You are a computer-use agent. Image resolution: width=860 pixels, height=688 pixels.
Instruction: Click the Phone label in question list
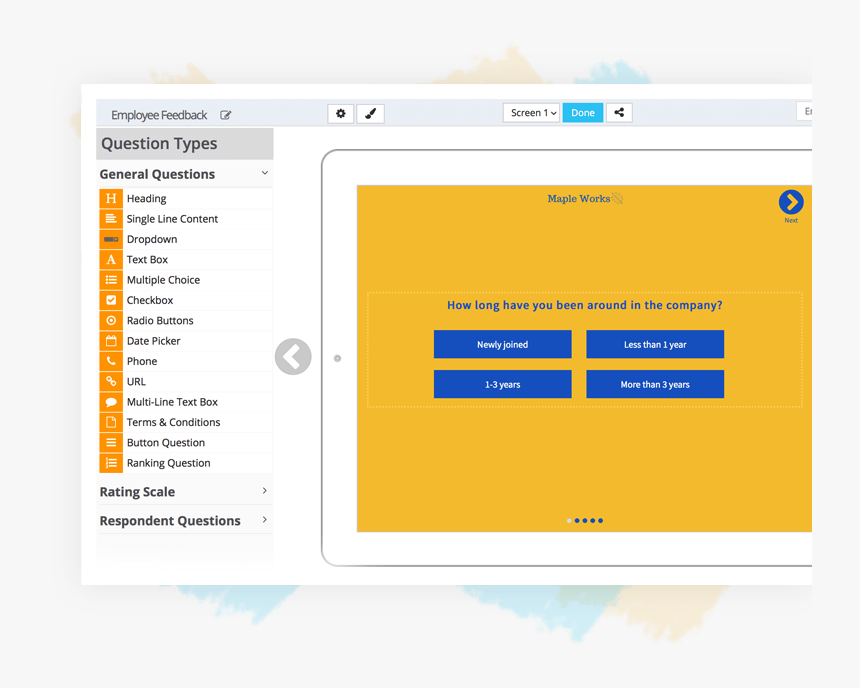[142, 361]
